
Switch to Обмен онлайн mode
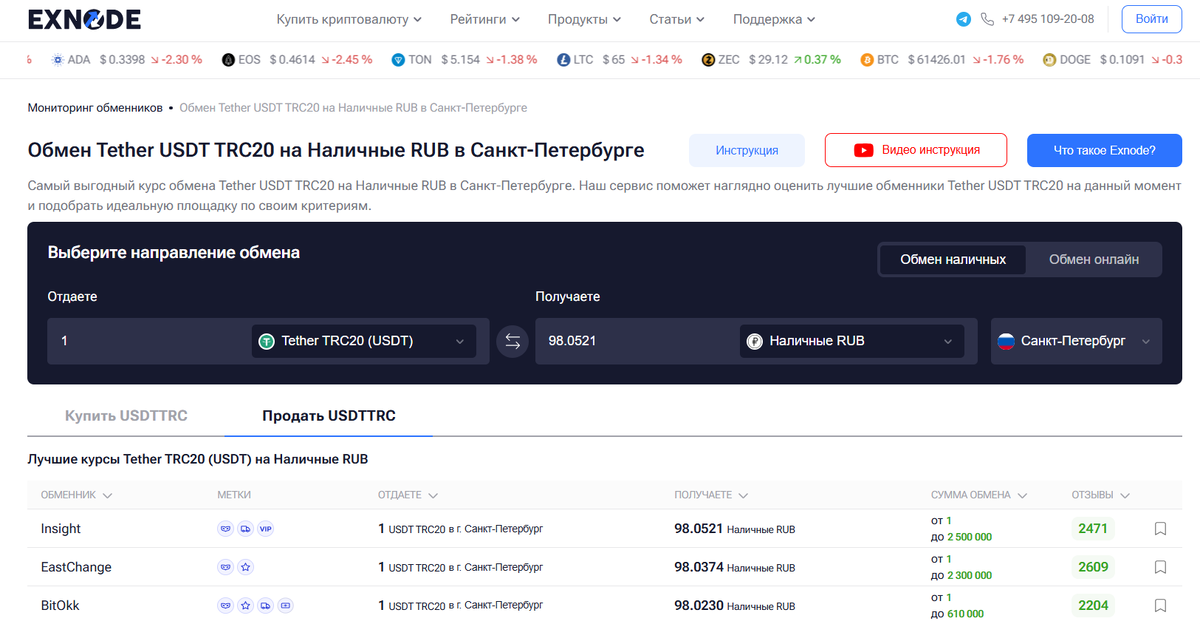[x=1094, y=259]
